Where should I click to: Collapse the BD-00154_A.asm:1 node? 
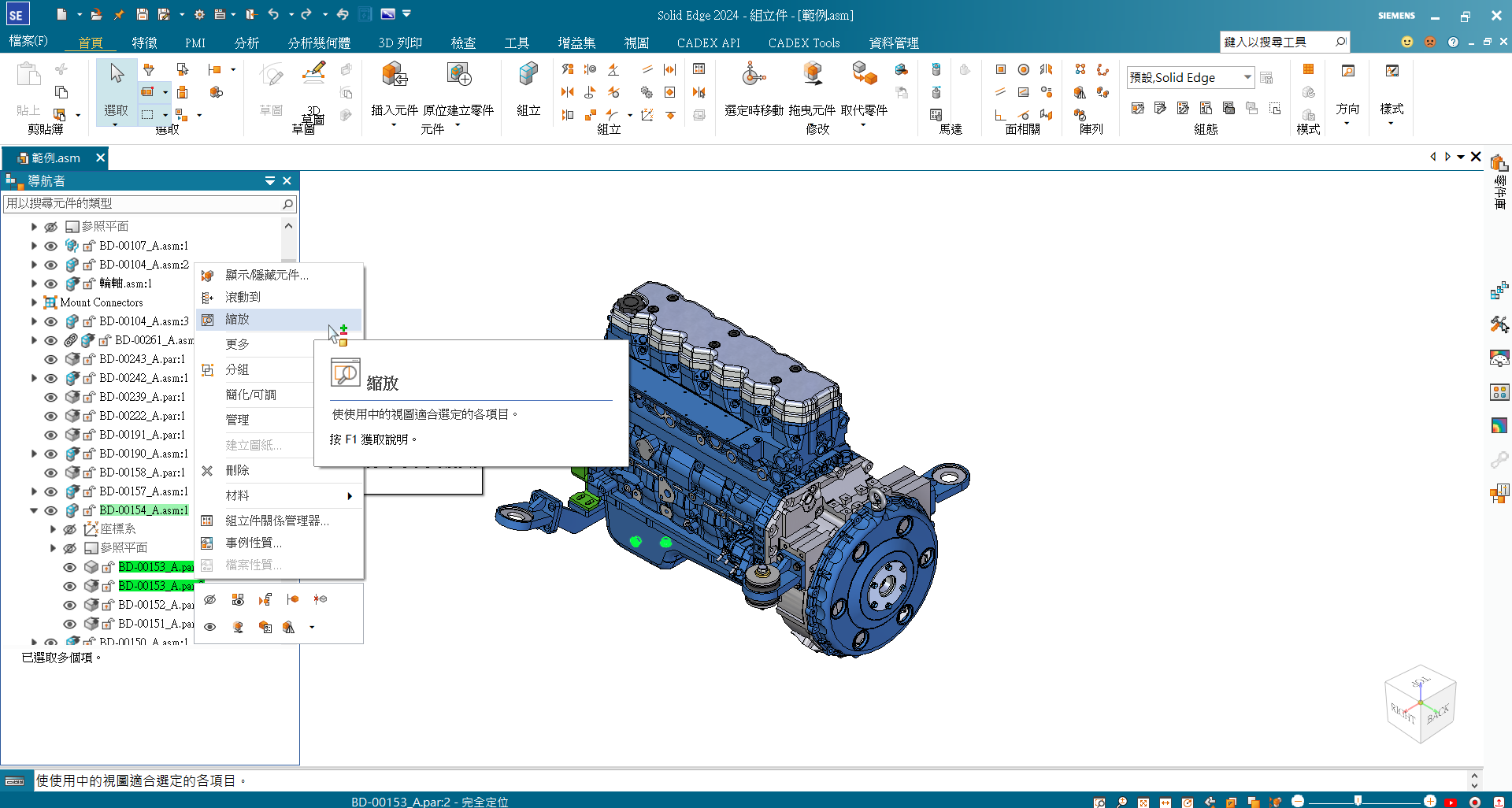click(34, 510)
